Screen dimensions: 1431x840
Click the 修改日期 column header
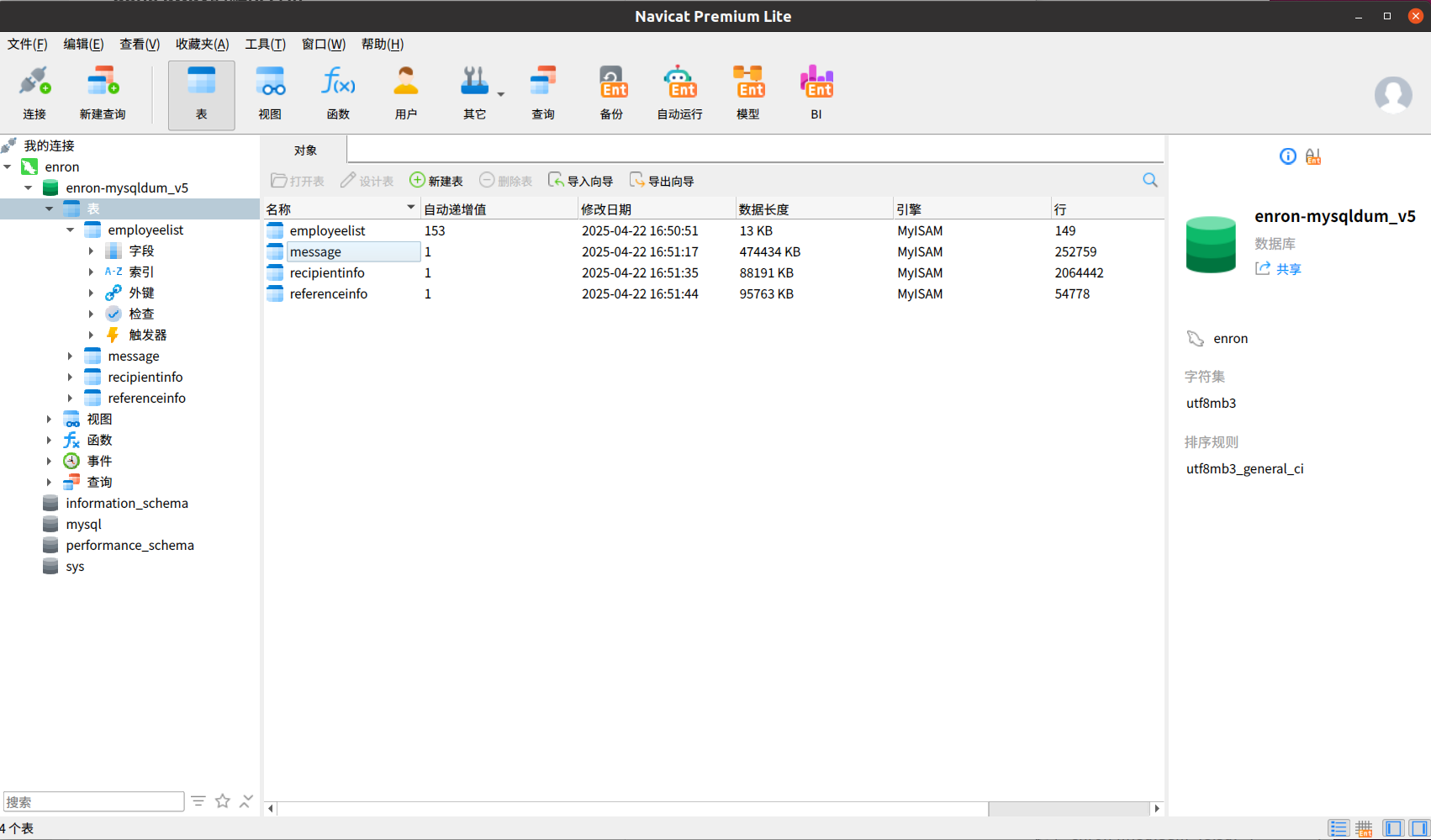pyautogui.click(x=657, y=209)
